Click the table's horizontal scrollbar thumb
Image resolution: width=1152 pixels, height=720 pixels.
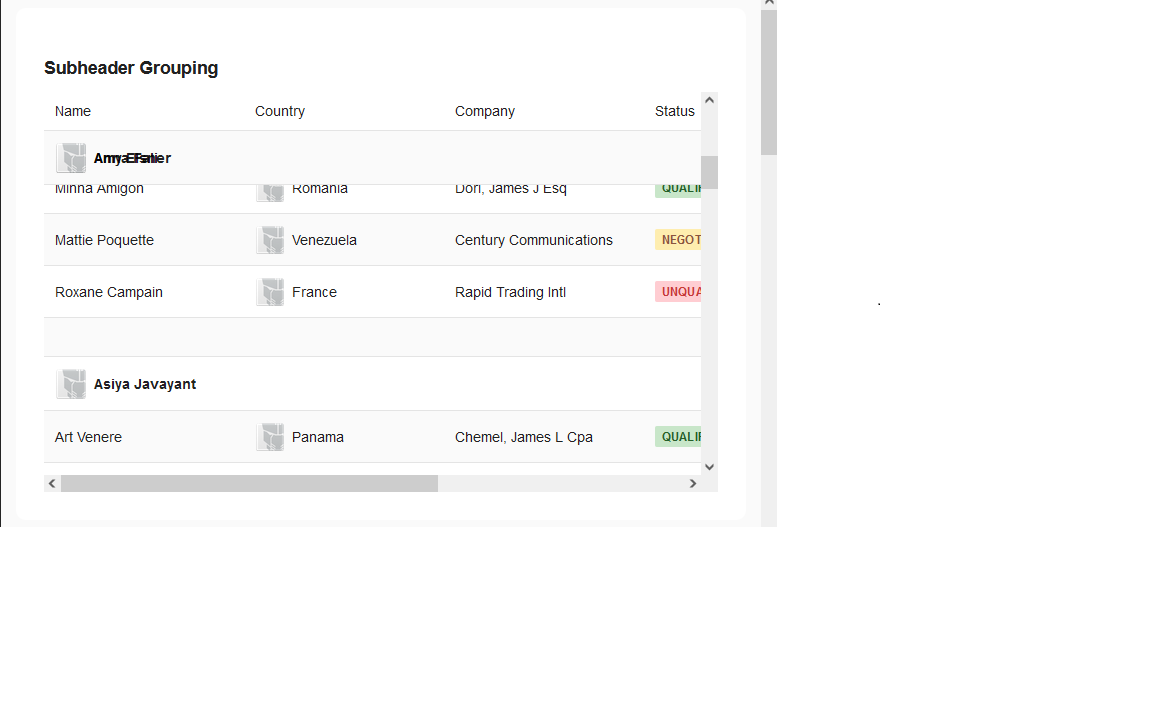250,483
